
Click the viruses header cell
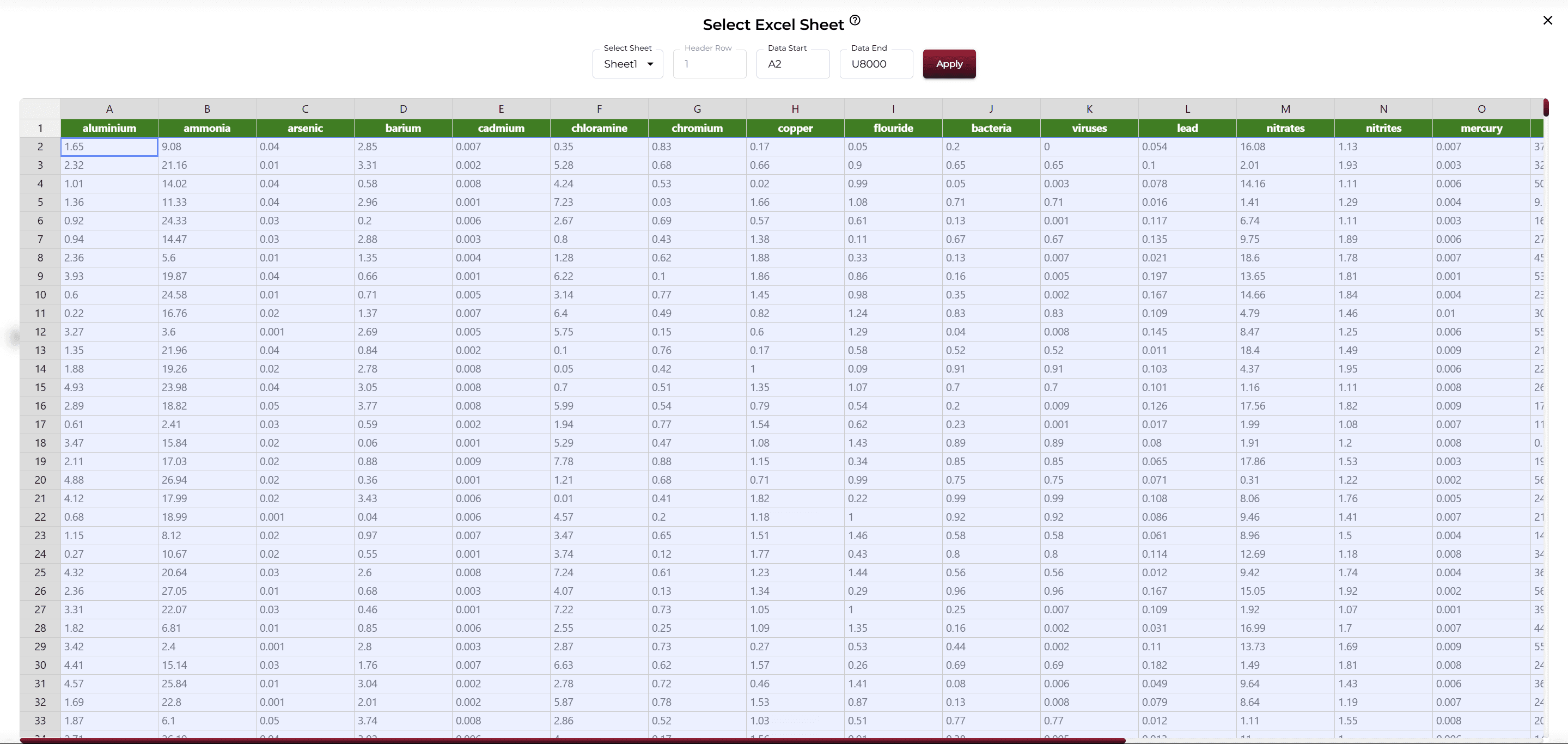[x=1090, y=129]
